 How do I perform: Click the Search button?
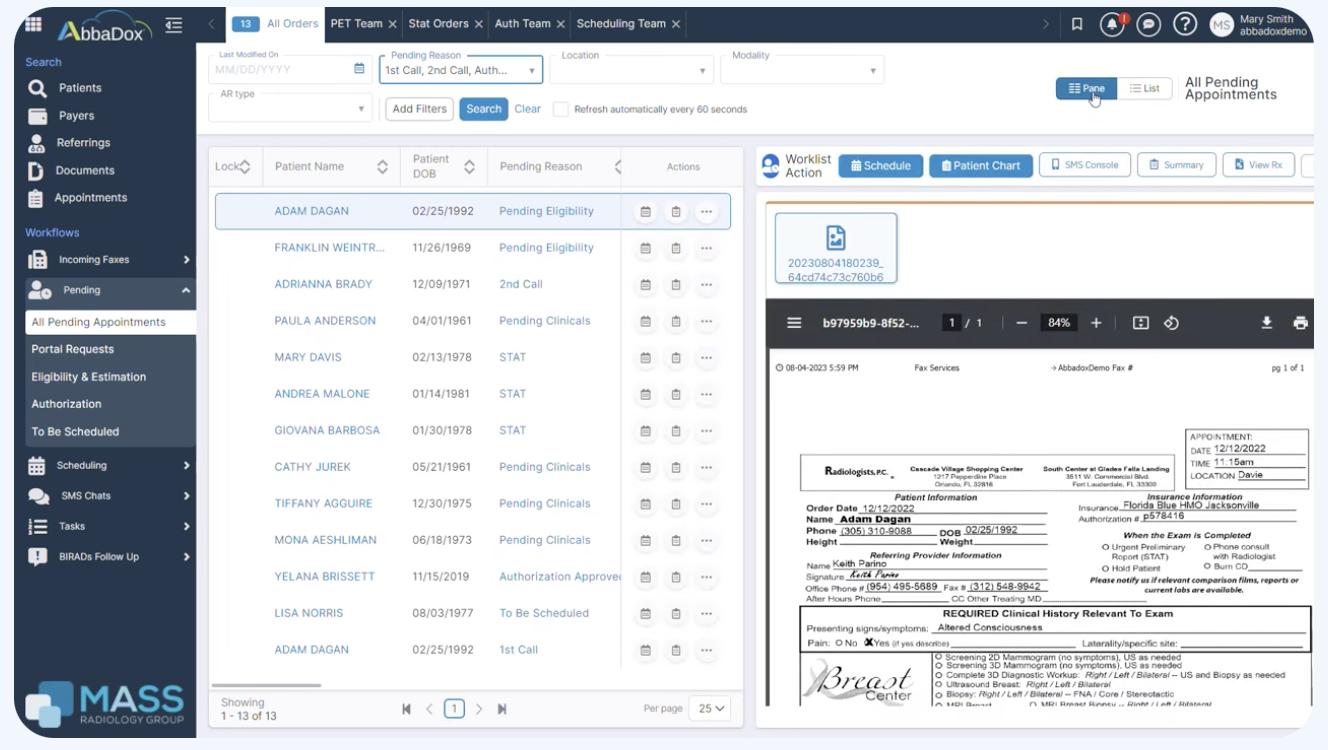483,109
